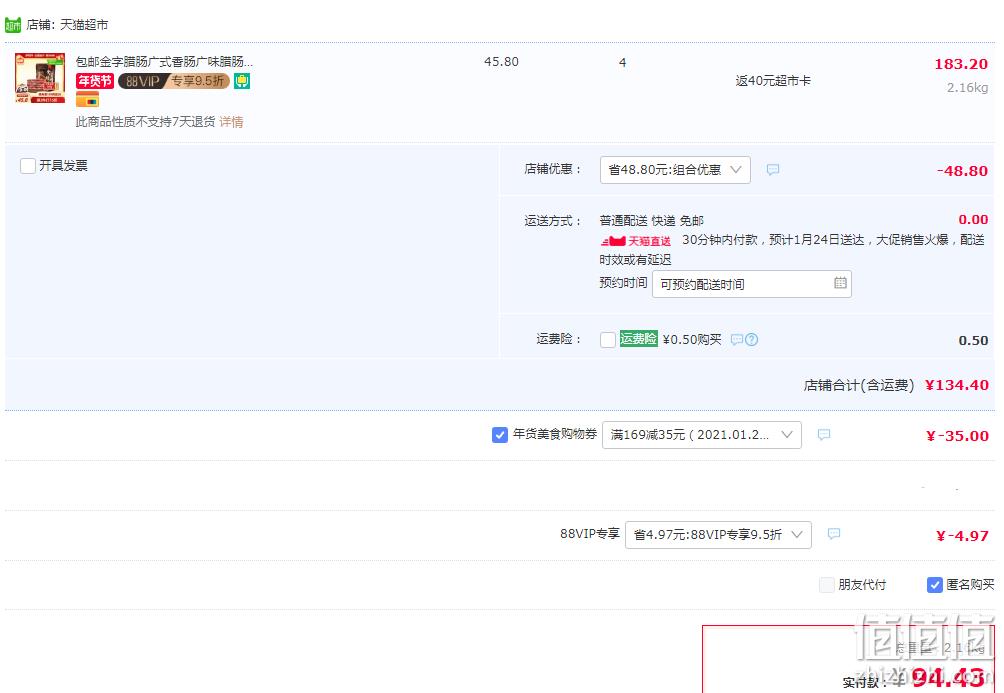The image size is (1004, 693).
Task: Click the green Tmall Supermarket store icon
Action: point(13,25)
